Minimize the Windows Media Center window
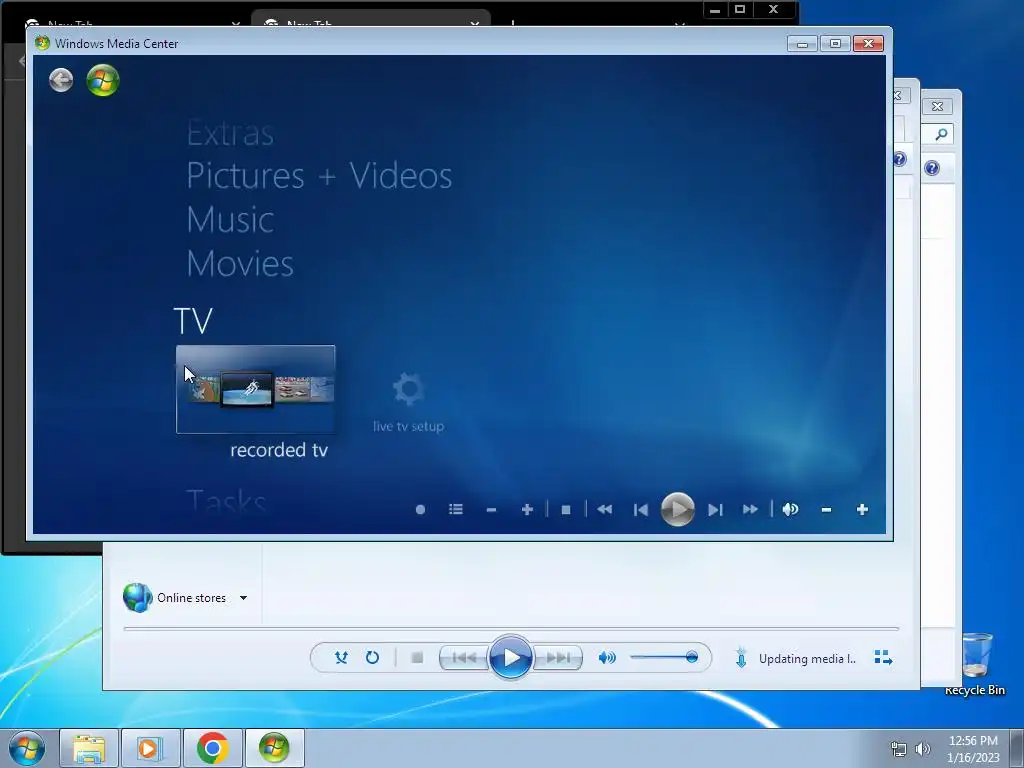1024x768 pixels. (x=803, y=44)
